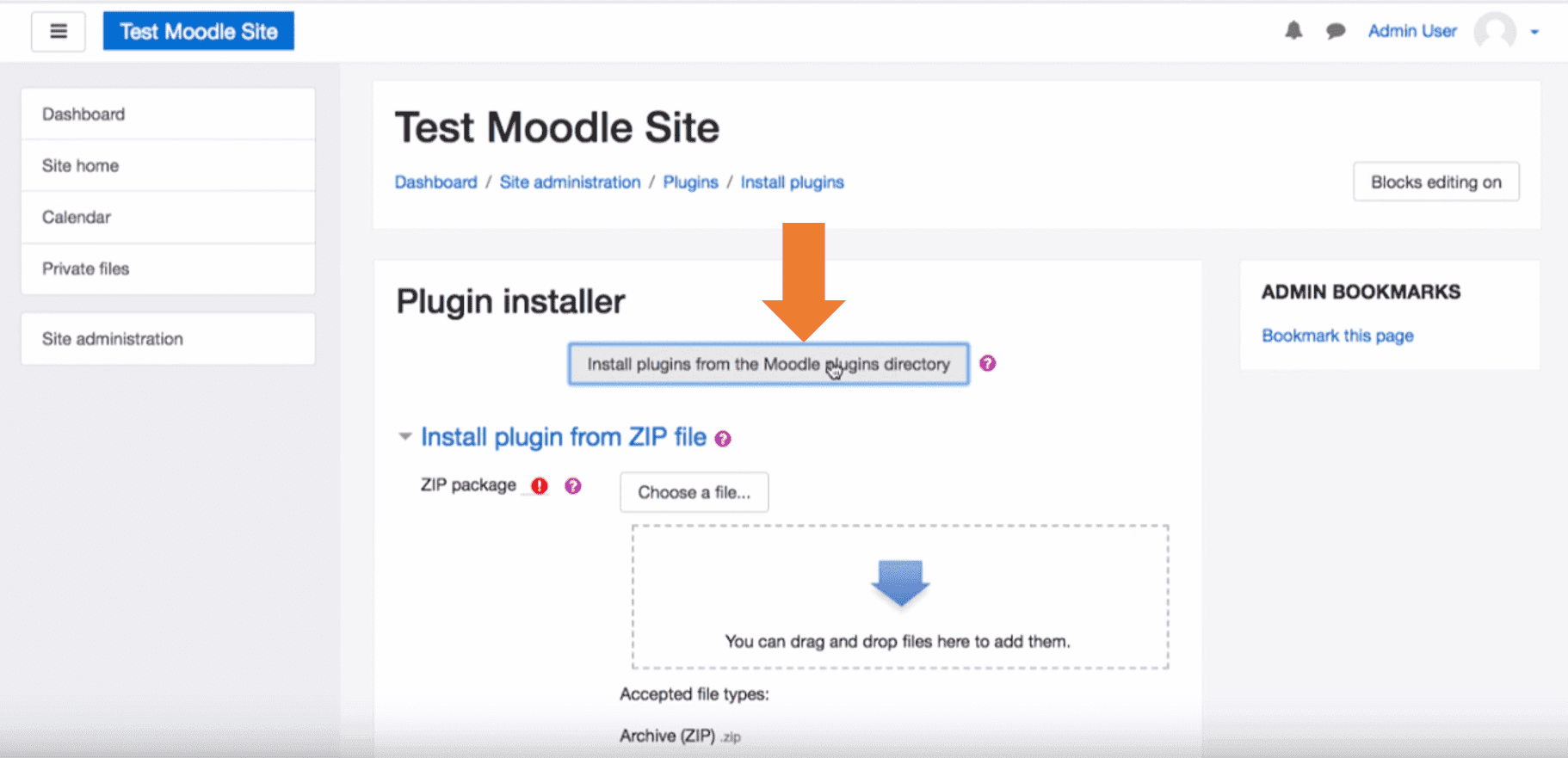Click the ZIP package label
The height and width of the screenshot is (758, 1568).
pyautogui.click(x=468, y=484)
